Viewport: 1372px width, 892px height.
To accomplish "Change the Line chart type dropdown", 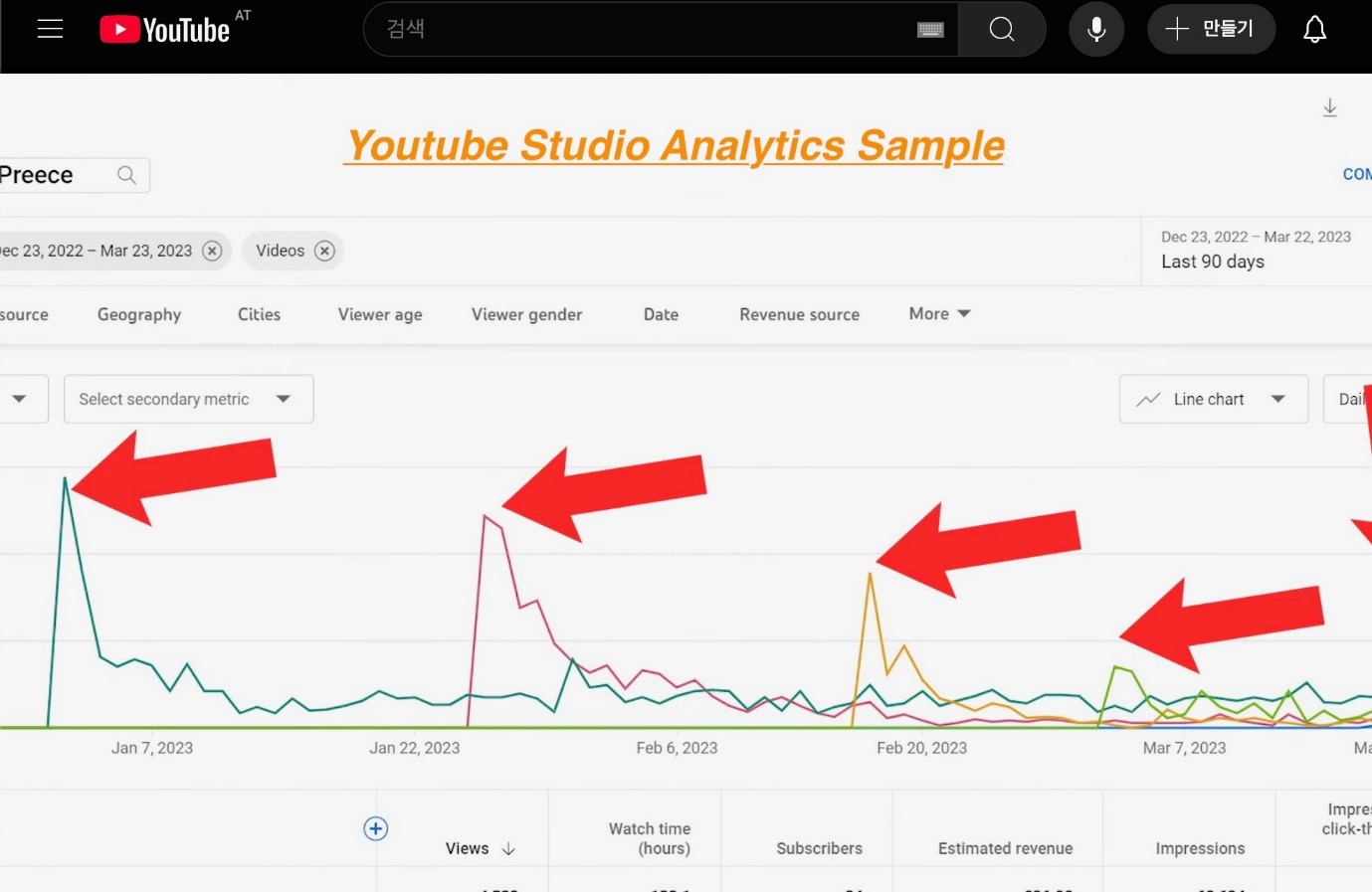I will [1213, 399].
